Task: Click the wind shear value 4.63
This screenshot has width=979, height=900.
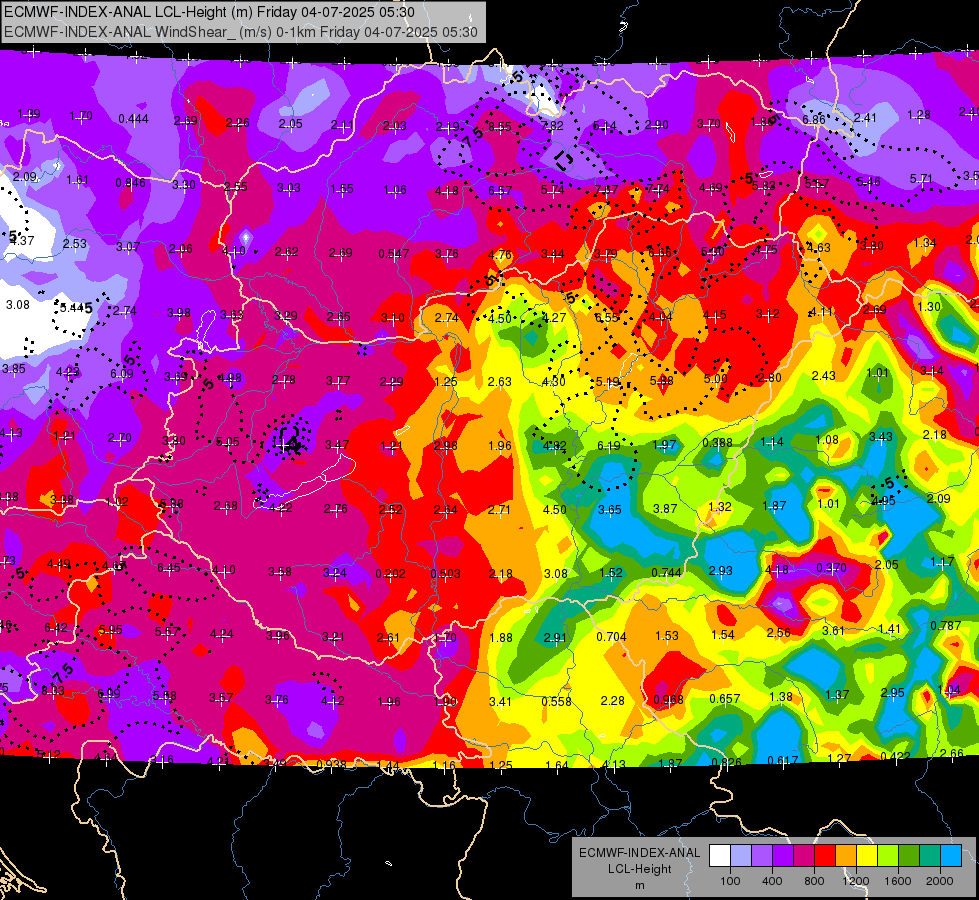Action: 819,248
